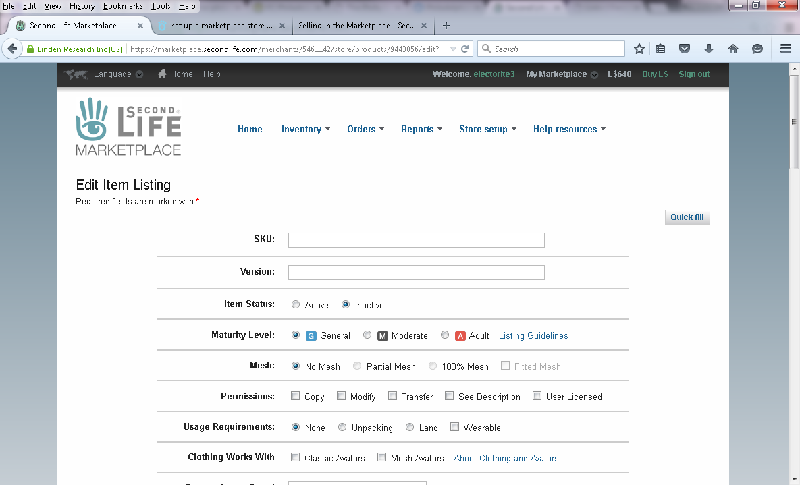
Task: Tick the See Description checkbox
Action: pos(449,396)
